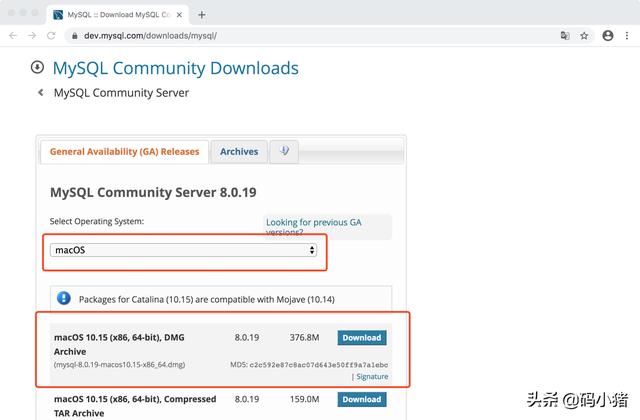The width and height of the screenshot is (640, 420).
Task: Click version 8.0.19 in DMG row
Action: click(x=247, y=338)
